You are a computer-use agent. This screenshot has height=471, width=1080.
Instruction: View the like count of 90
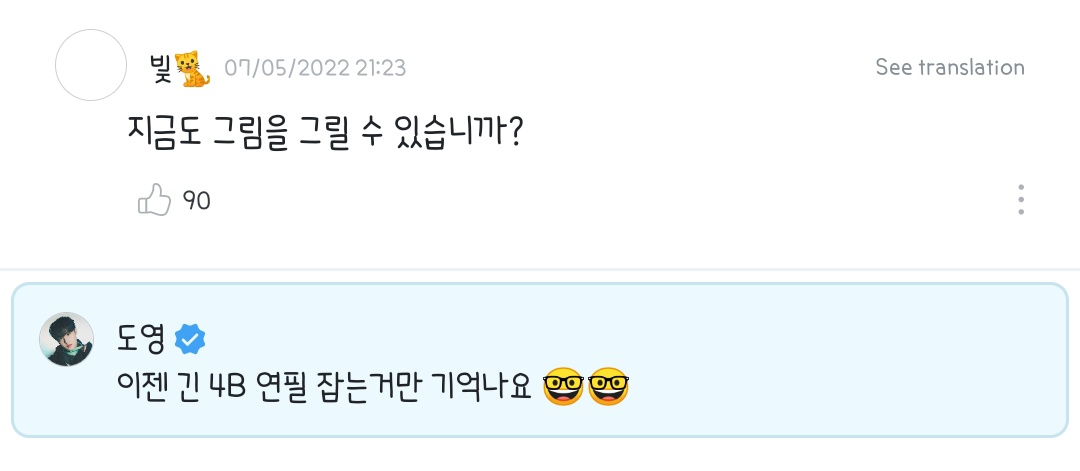tap(196, 201)
